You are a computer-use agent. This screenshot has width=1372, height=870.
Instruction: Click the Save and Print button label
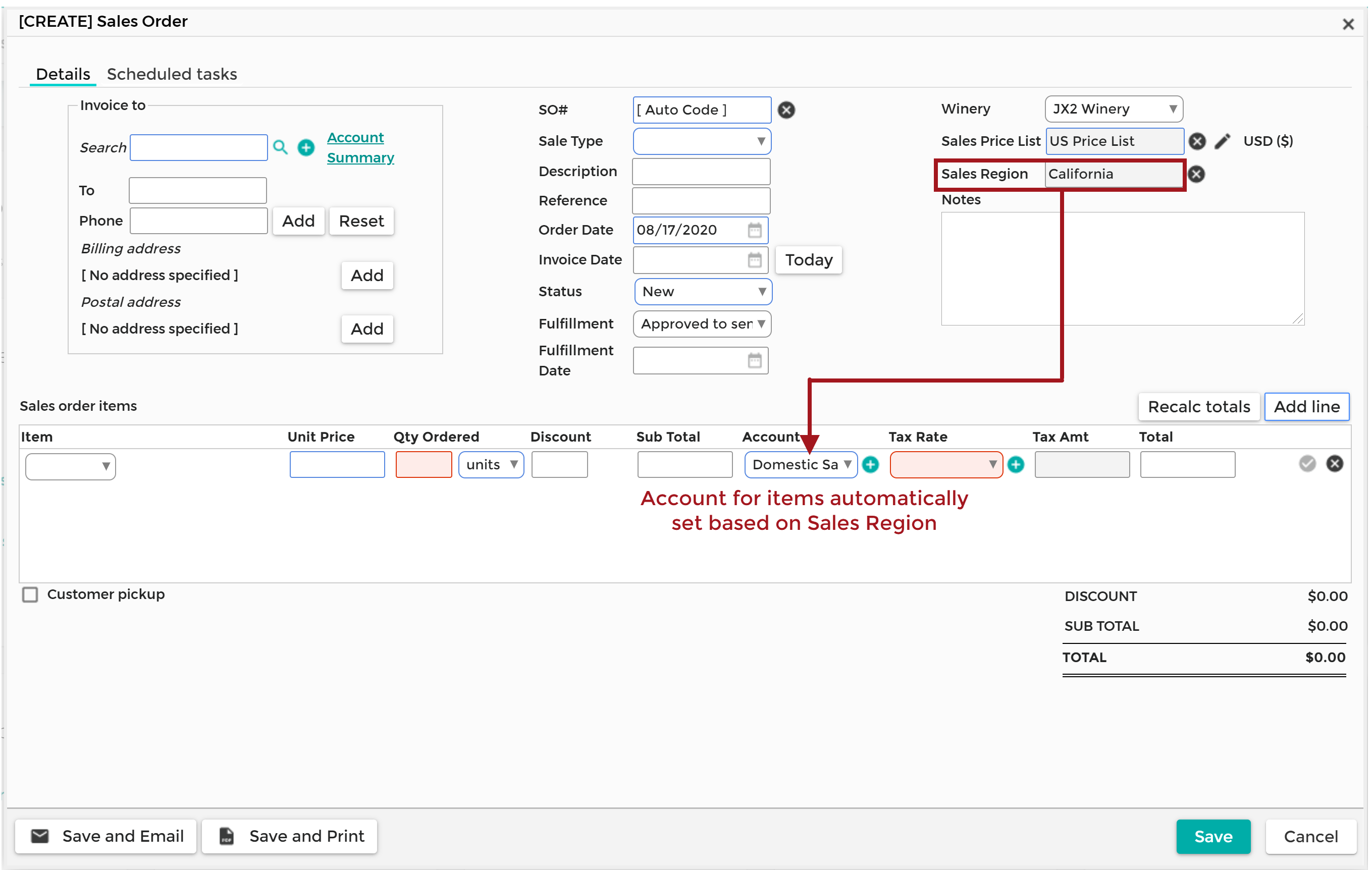click(306, 836)
